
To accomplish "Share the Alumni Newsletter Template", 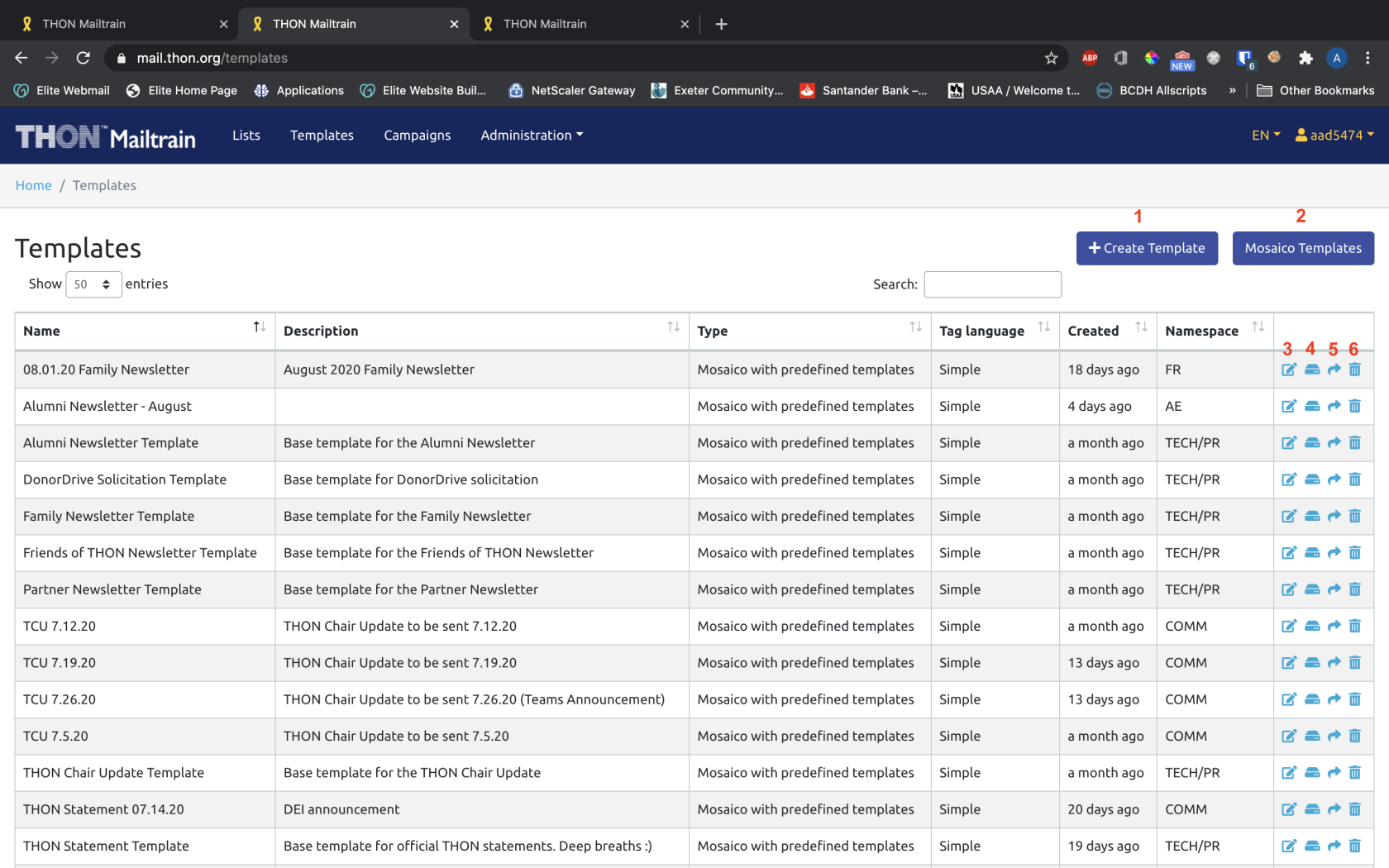I will (1334, 443).
